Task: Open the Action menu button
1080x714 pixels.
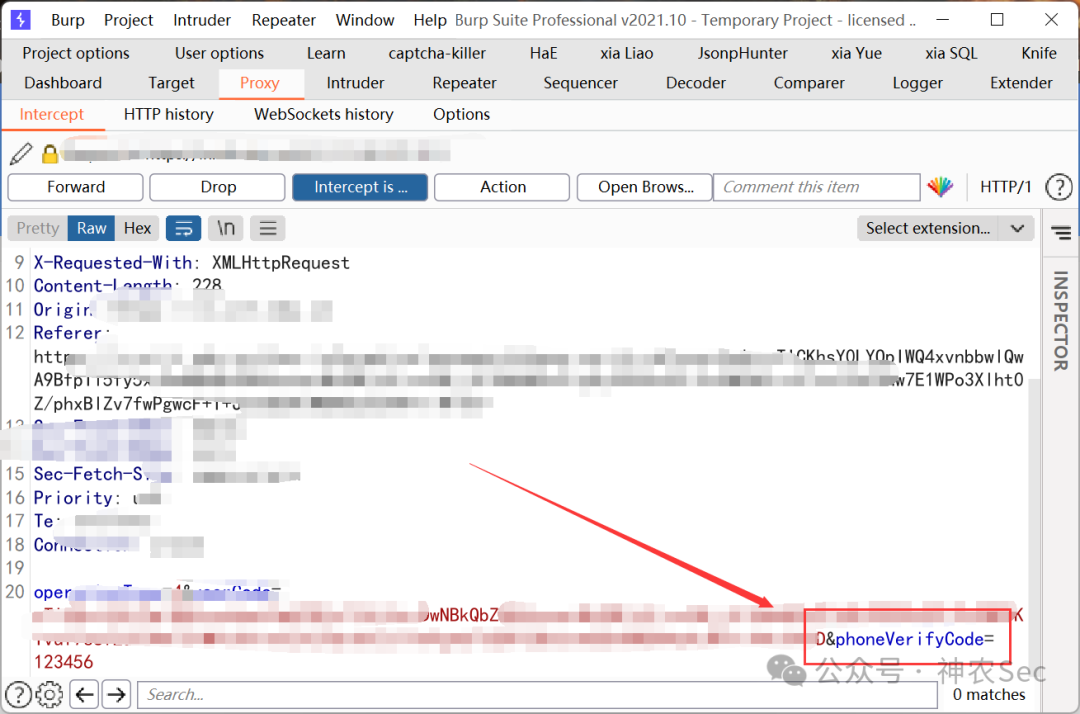Action: [502, 187]
